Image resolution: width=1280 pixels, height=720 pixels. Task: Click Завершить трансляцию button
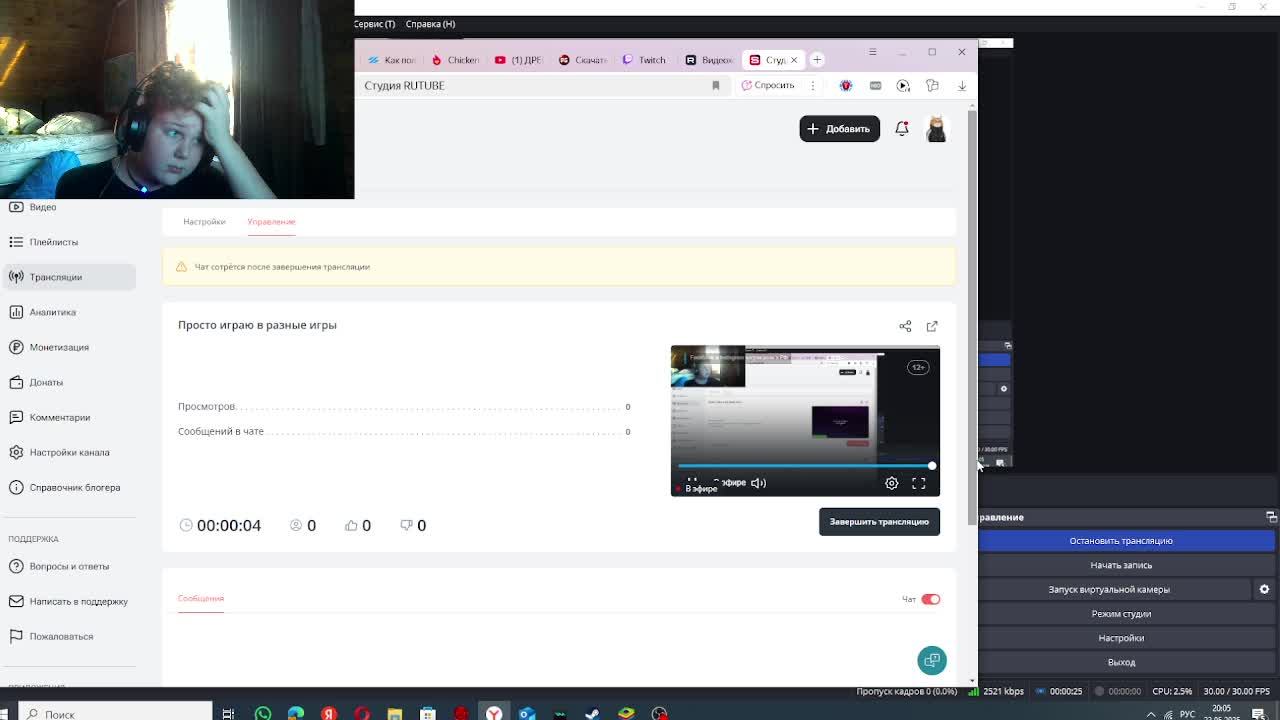click(x=879, y=522)
